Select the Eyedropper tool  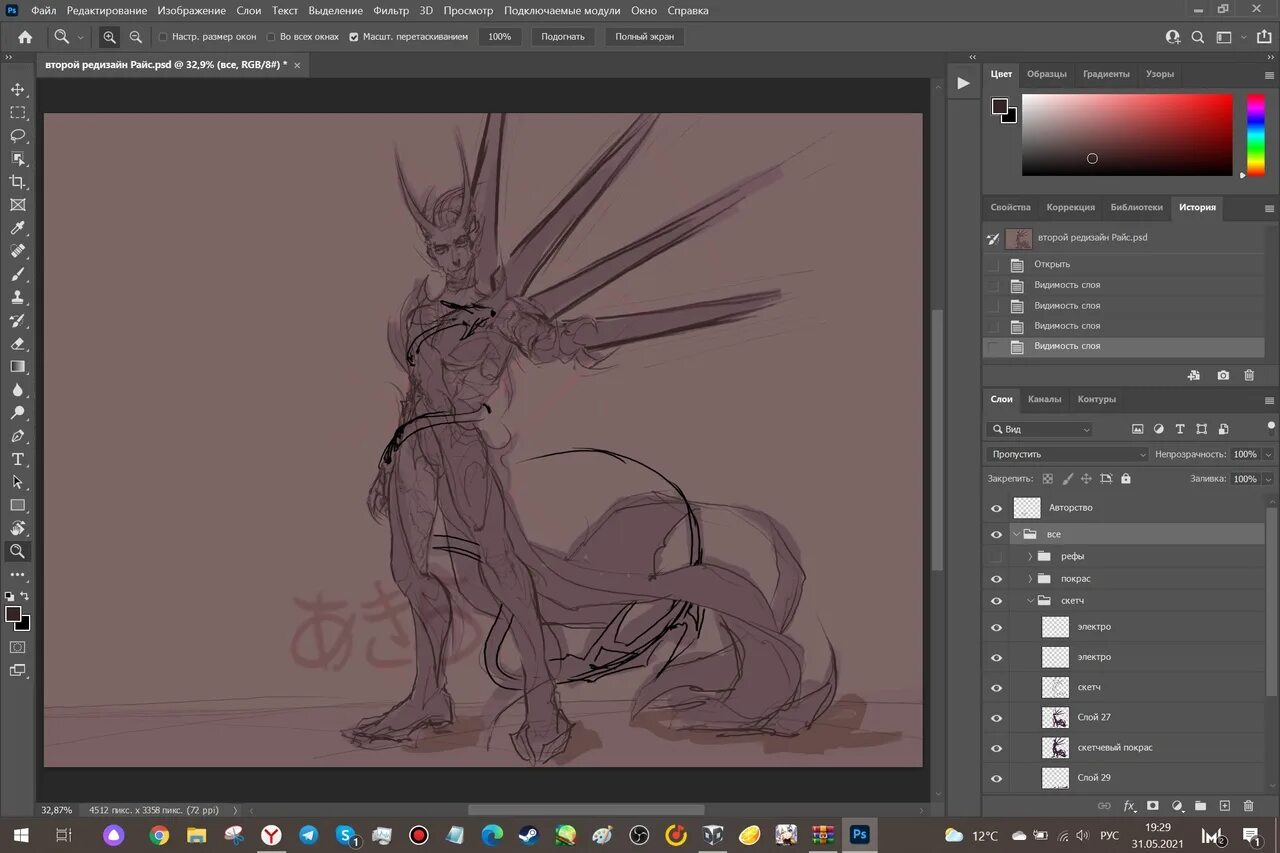point(18,228)
